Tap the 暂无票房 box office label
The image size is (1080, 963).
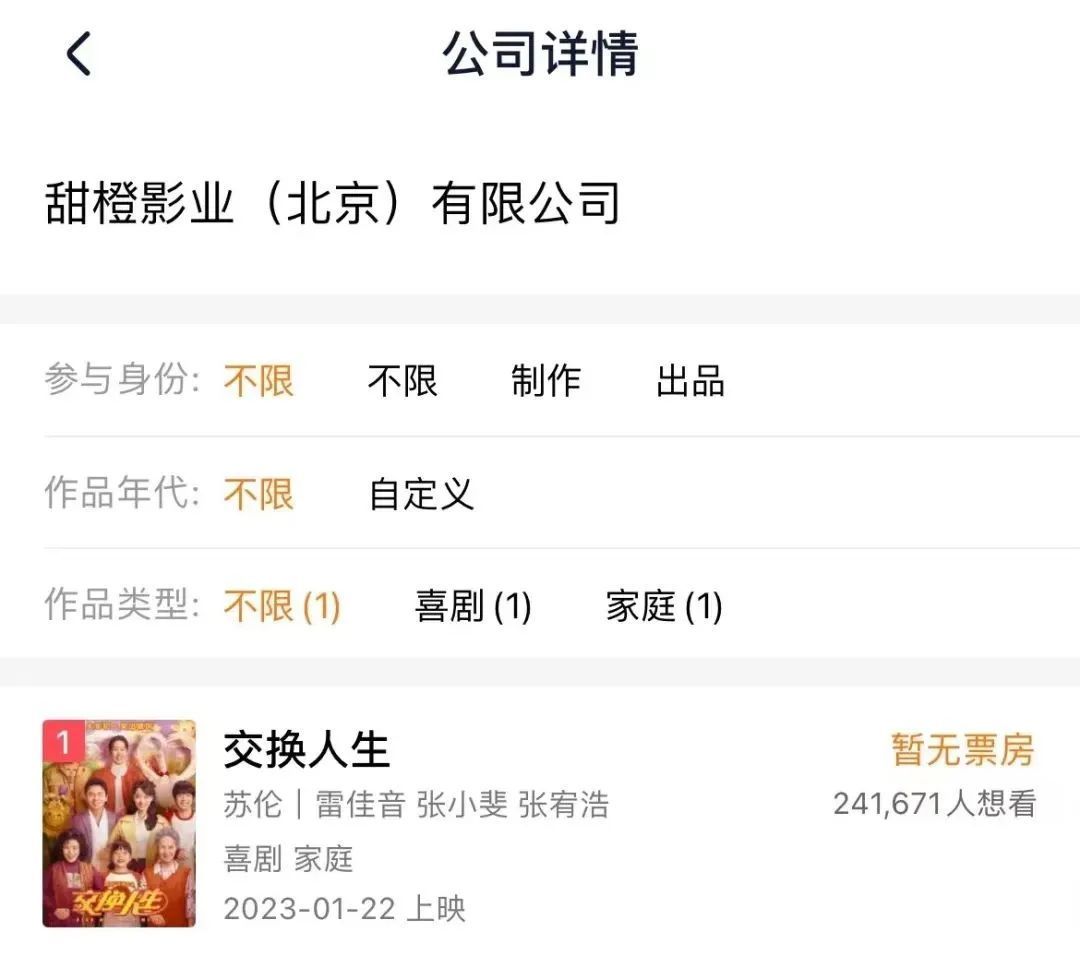(x=963, y=749)
